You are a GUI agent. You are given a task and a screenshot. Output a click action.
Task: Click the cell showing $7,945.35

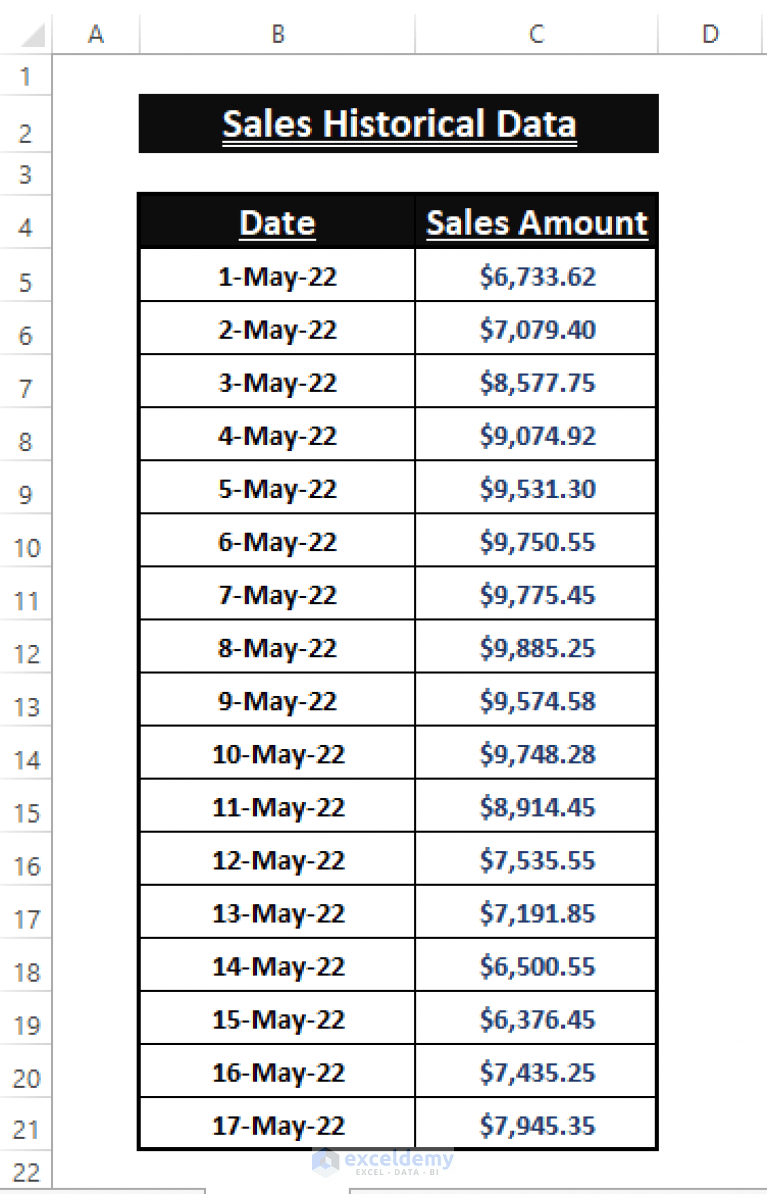point(536,1124)
